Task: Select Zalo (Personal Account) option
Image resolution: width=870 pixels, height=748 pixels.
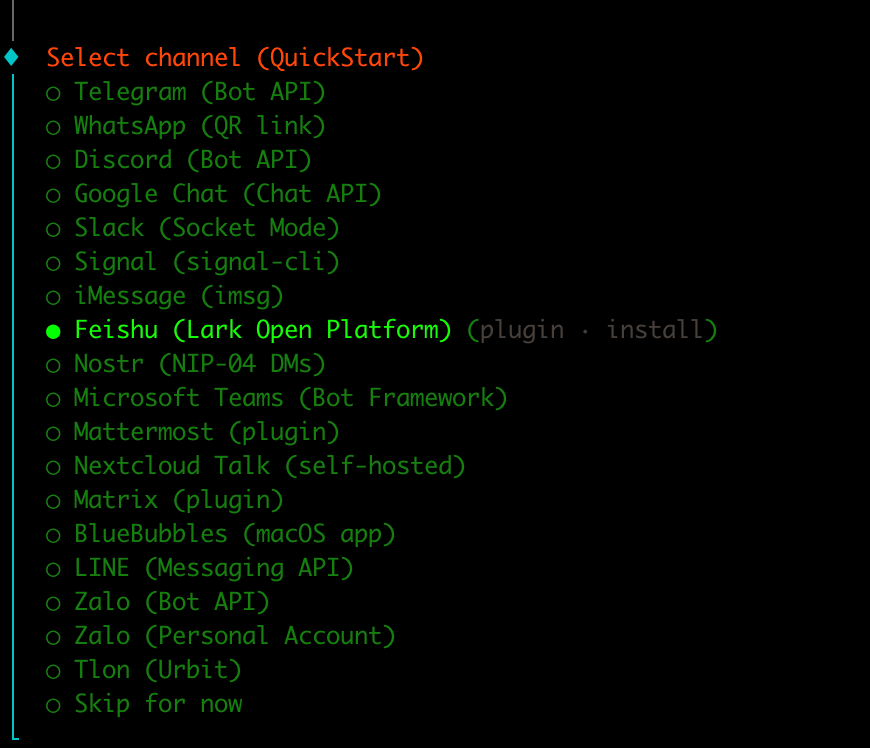Action: (234, 636)
